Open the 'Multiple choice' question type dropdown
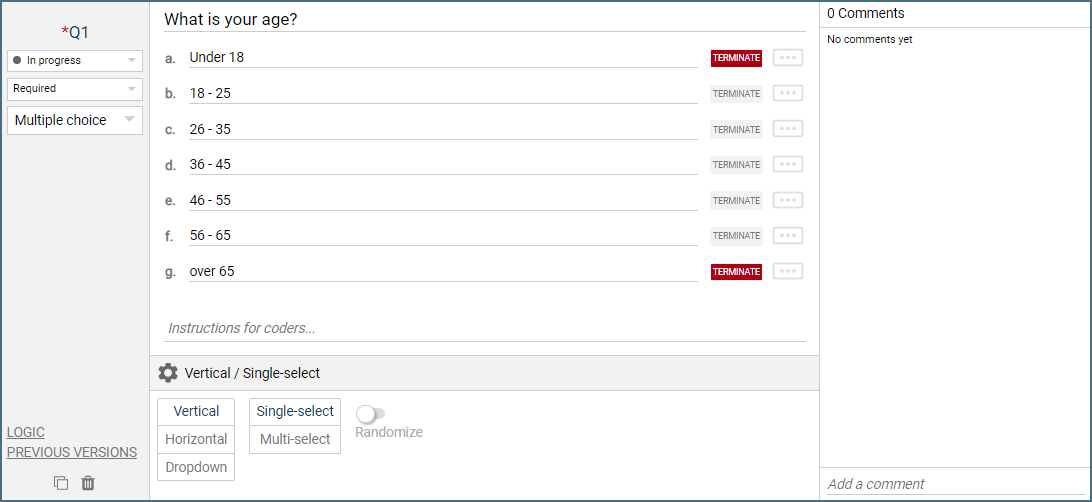This screenshot has width=1092, height=502. 75,120
